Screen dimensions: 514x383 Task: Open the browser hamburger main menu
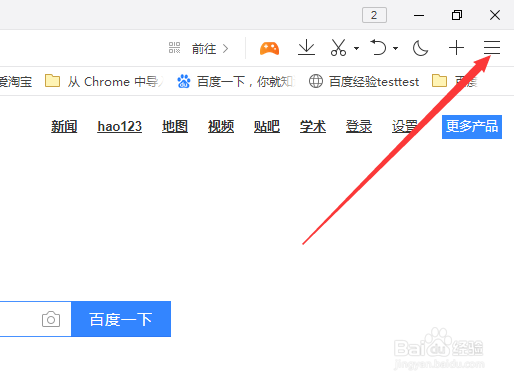[x=492, y=48]
